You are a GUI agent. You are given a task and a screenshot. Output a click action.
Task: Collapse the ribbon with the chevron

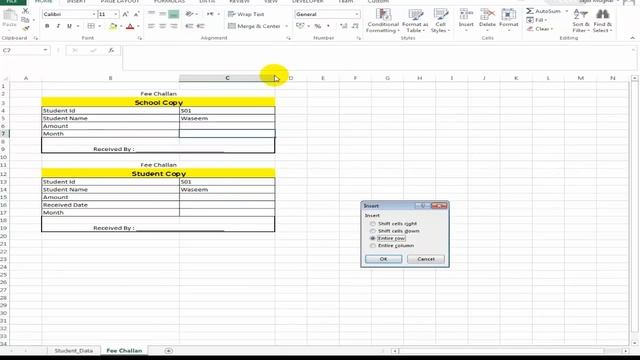(632, 38)
